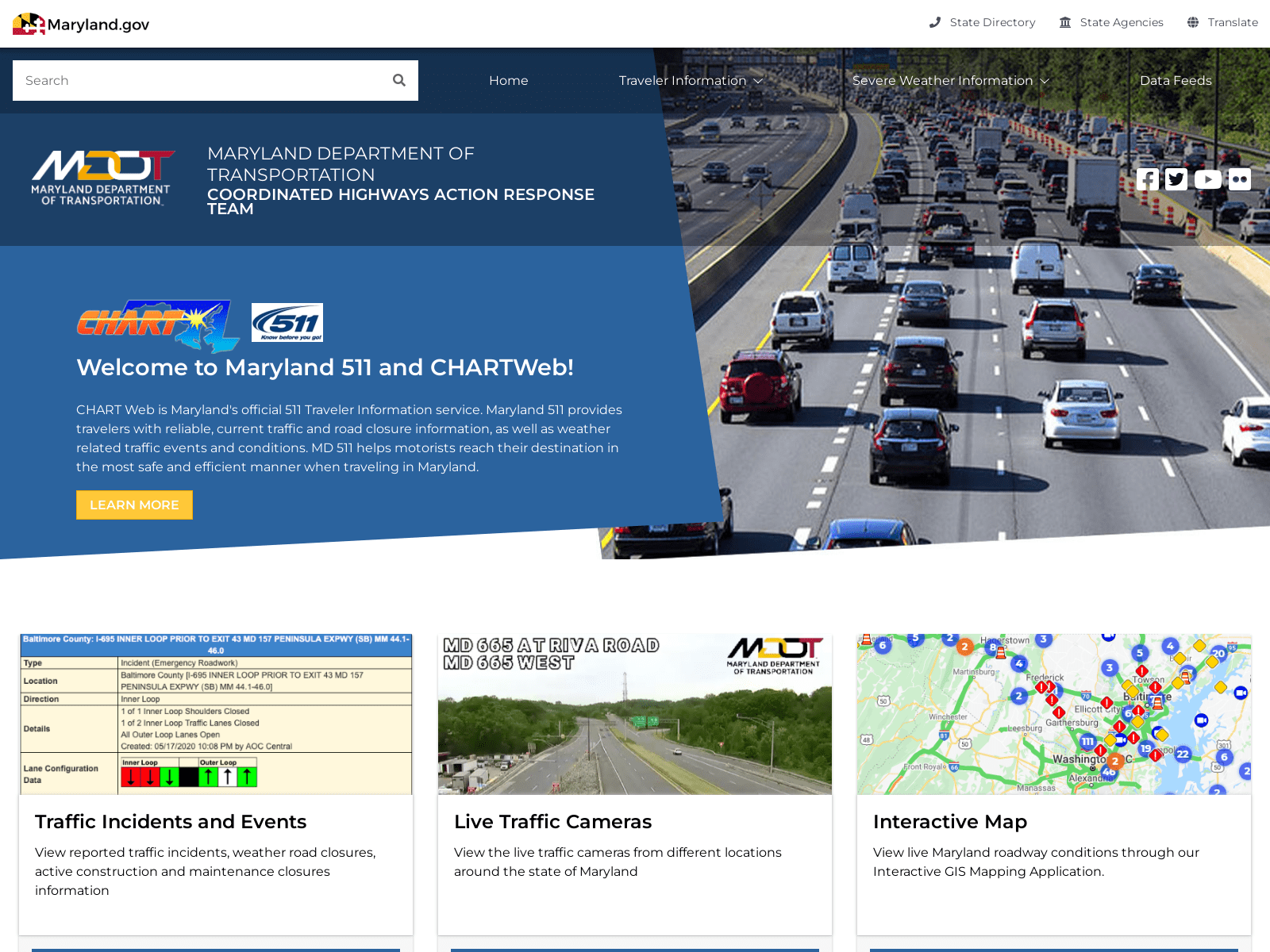Open the Translate link
Image resolution: width=1270 pixels, height=952 pixels.
tap(1233, 22)
